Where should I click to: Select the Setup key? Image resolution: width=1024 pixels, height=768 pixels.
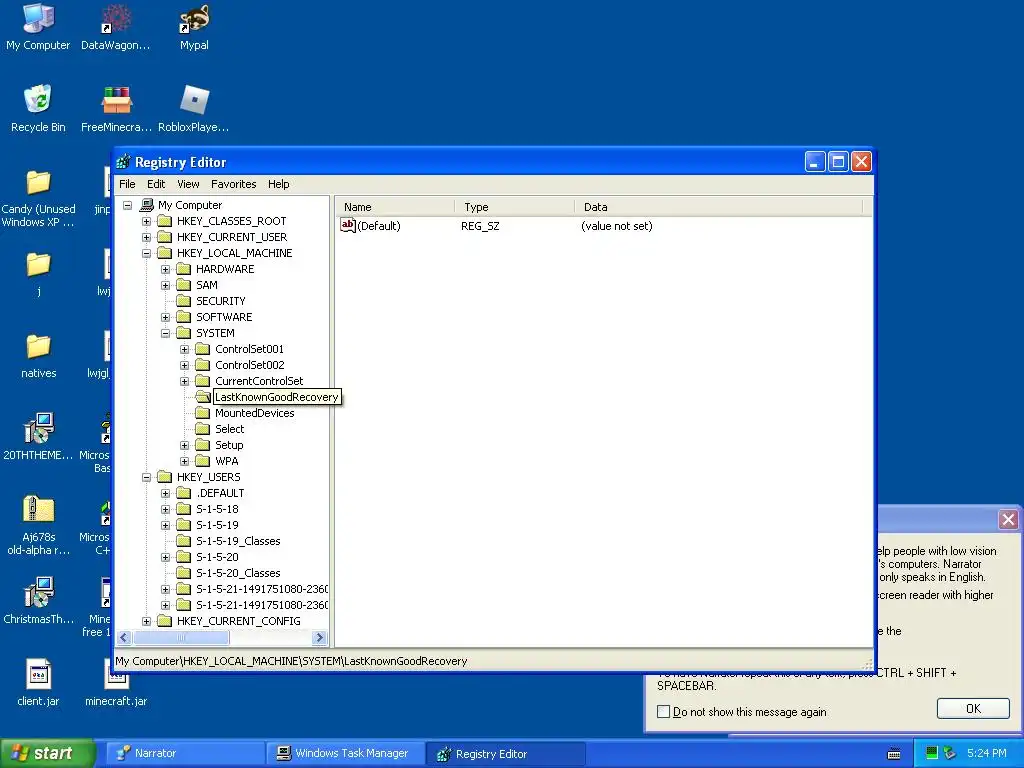[x=229, y=445]
